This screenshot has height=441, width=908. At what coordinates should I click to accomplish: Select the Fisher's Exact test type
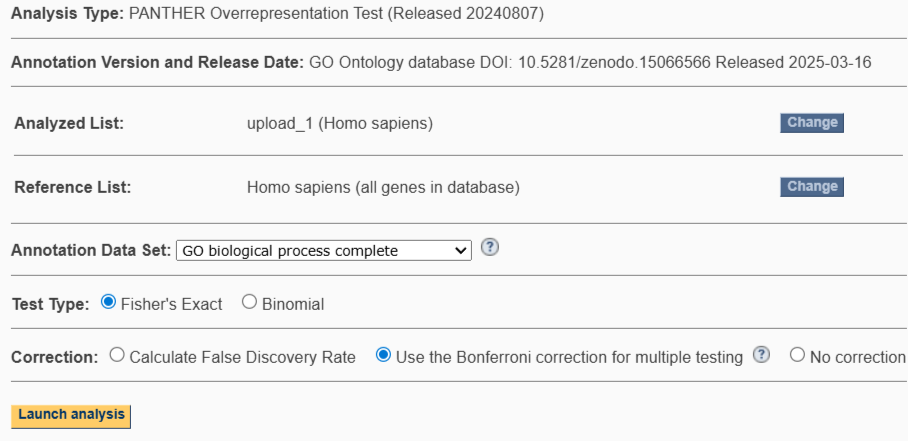[108, 303]
